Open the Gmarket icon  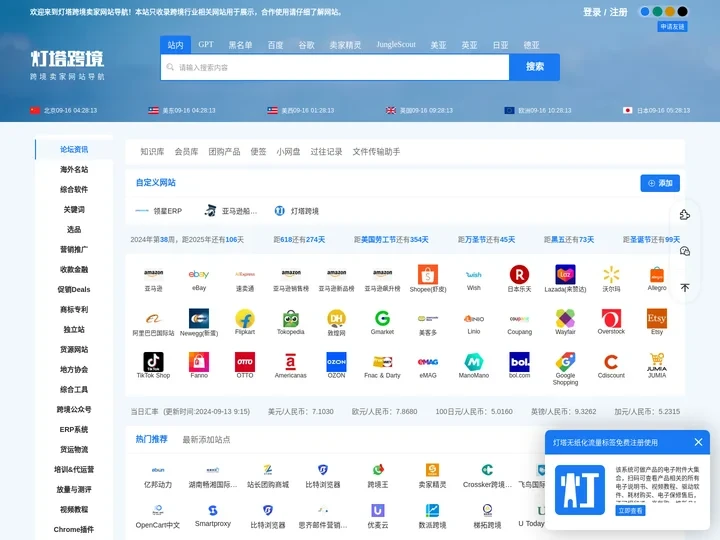382,318
